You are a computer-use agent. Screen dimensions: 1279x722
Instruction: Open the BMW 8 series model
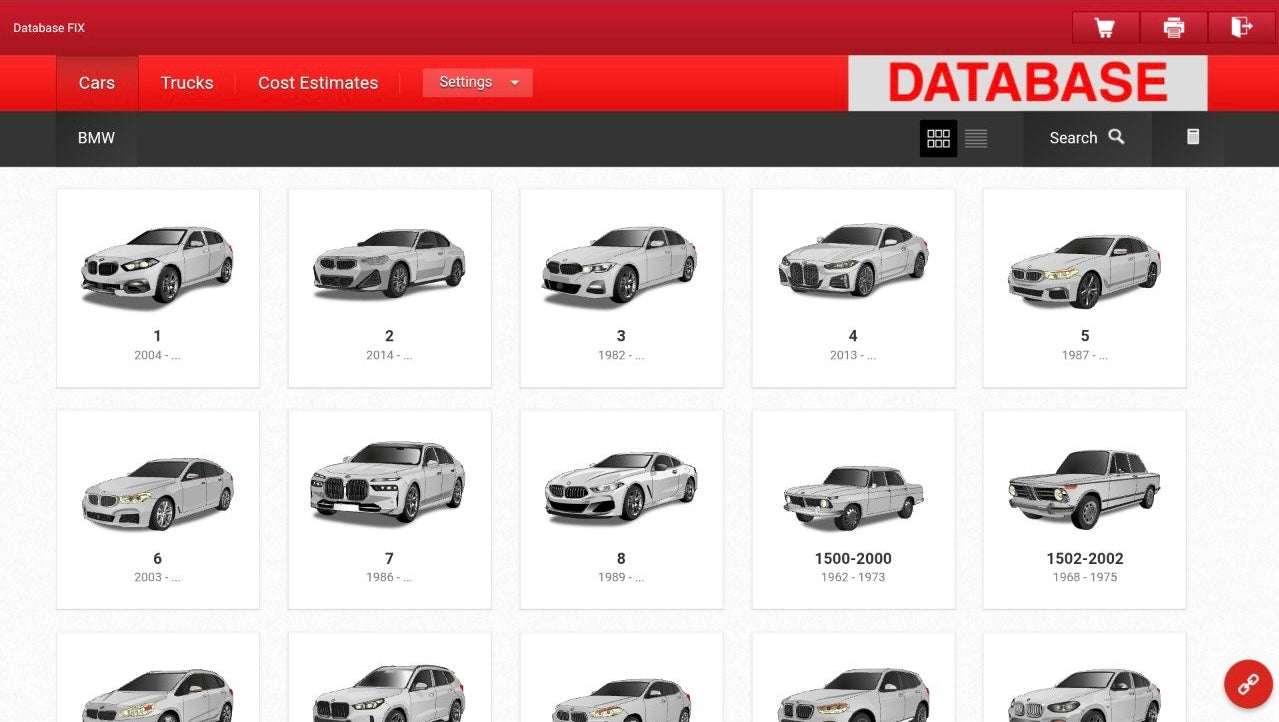tap(621, 508)
